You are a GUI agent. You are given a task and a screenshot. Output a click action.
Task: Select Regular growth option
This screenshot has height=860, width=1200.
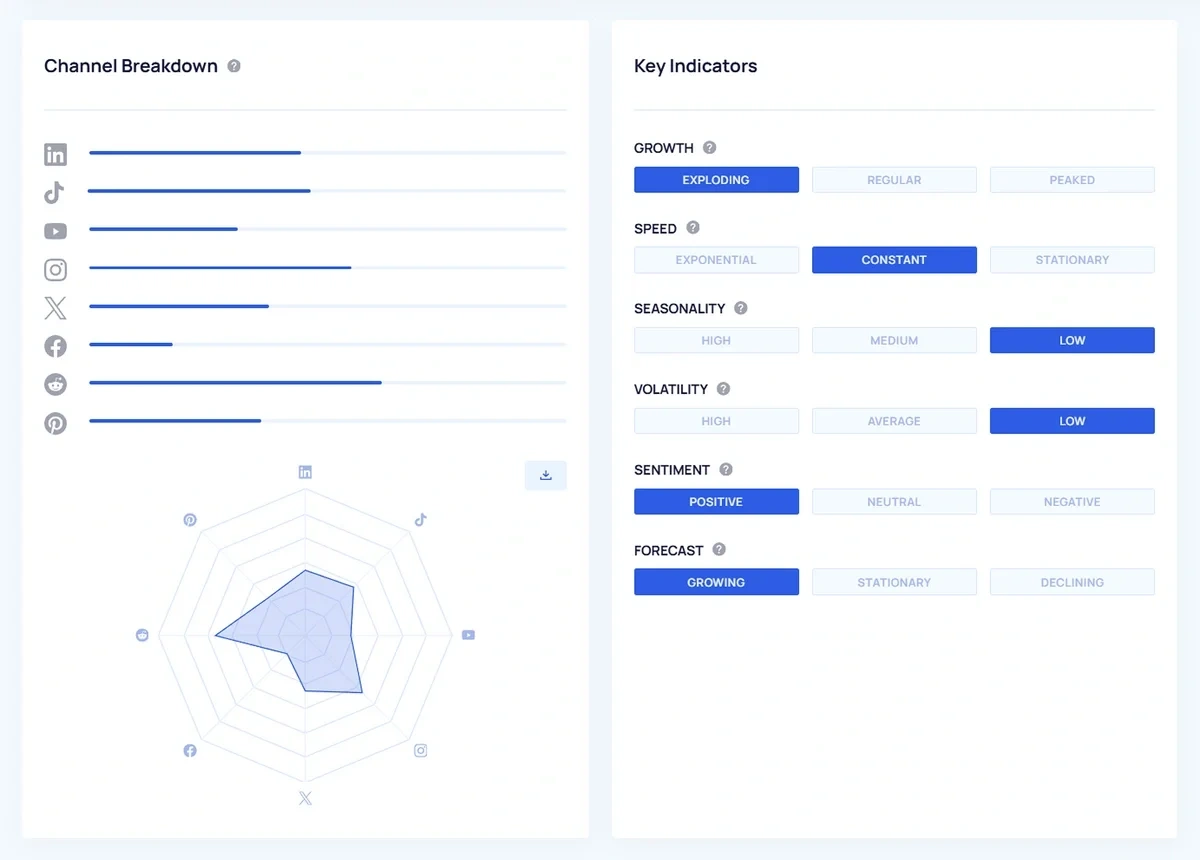point(894,180)
